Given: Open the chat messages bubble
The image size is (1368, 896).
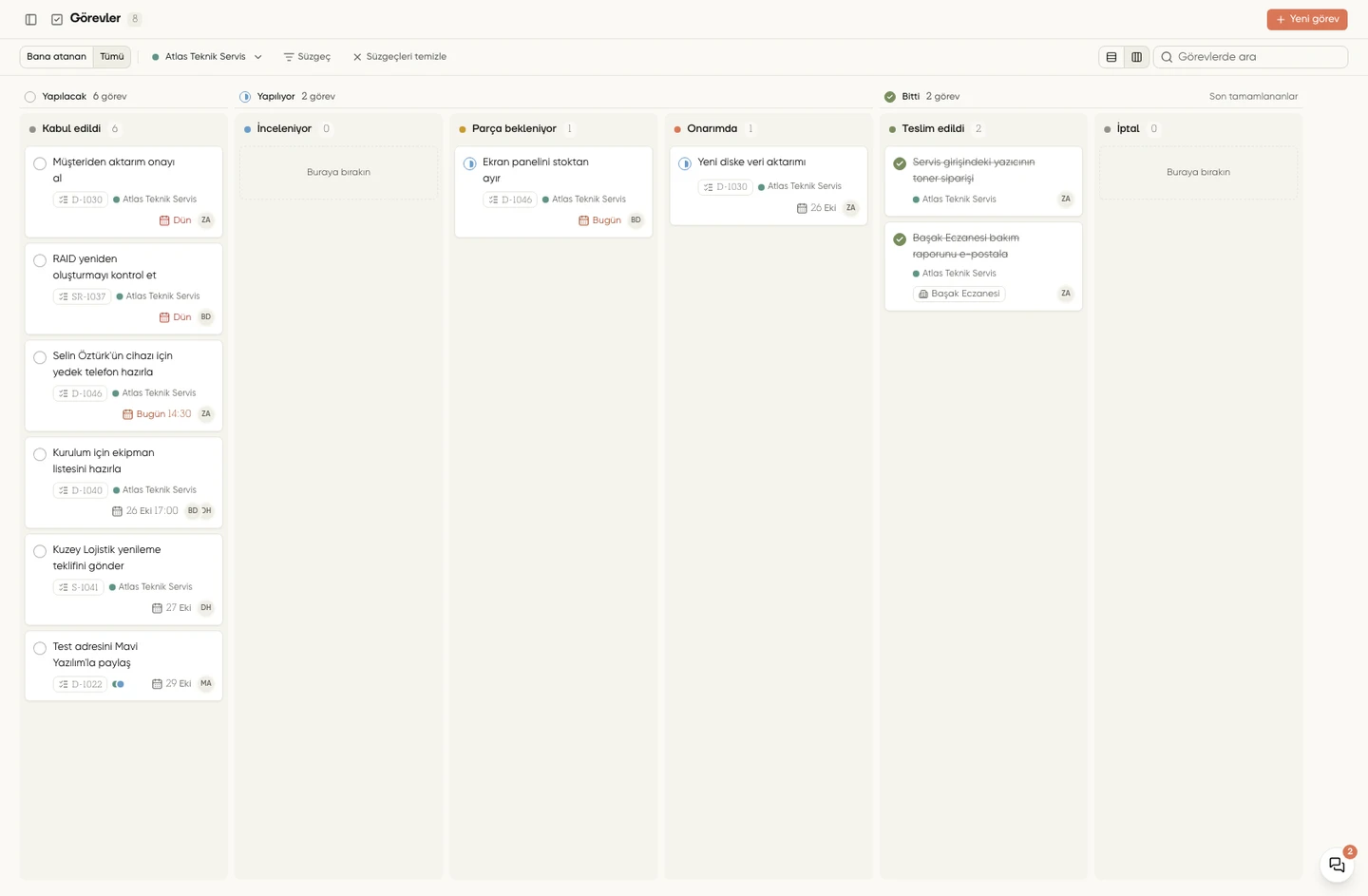Looking at the screenshot, I should click(1337, 865).
